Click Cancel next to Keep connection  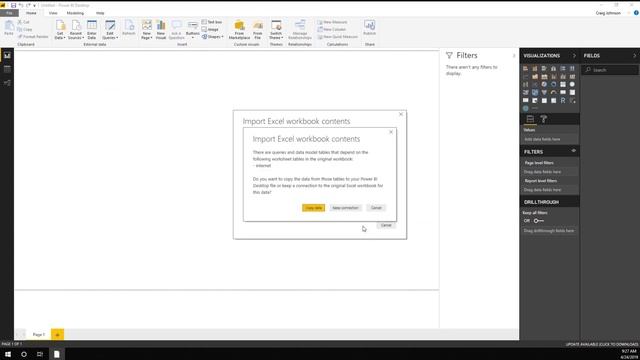376,208
